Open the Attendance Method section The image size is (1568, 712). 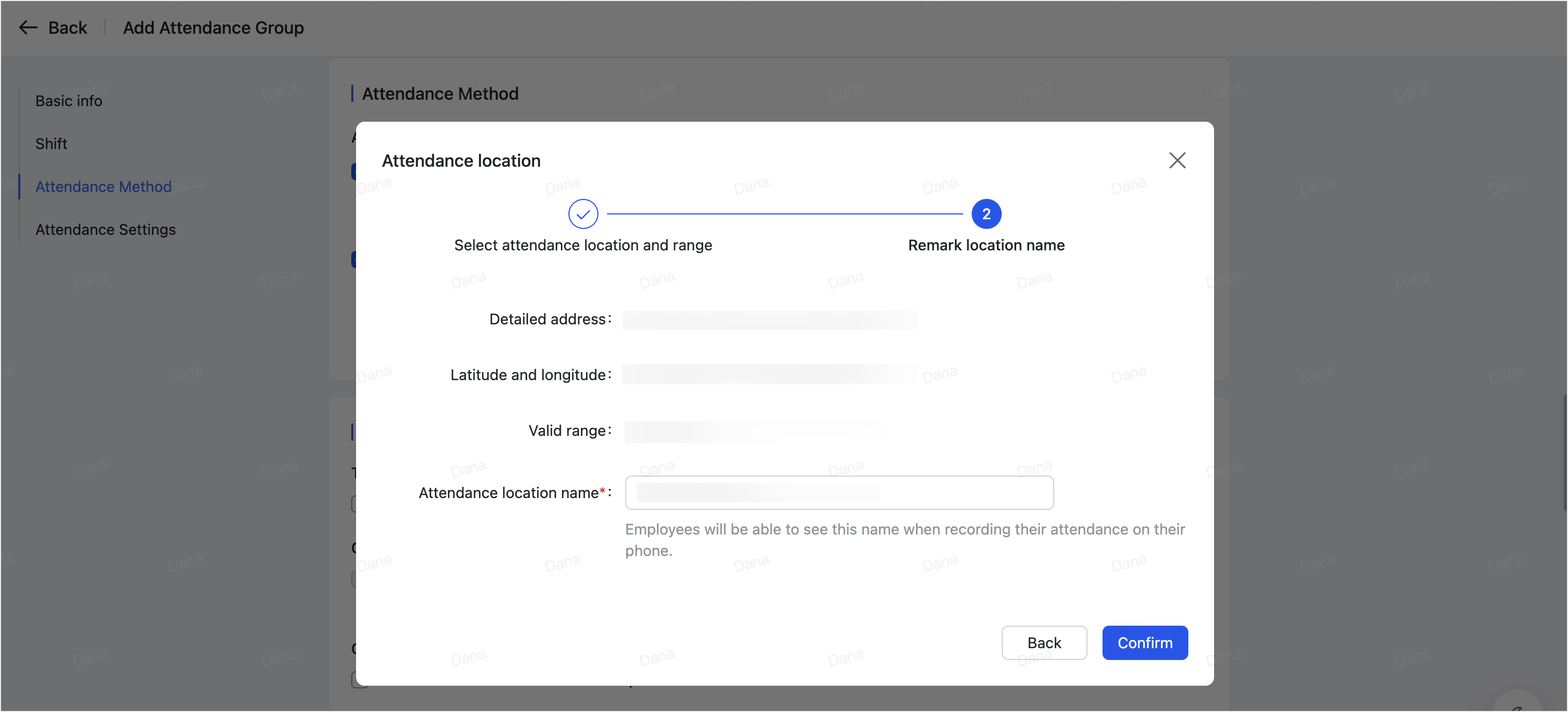[103, 186]
